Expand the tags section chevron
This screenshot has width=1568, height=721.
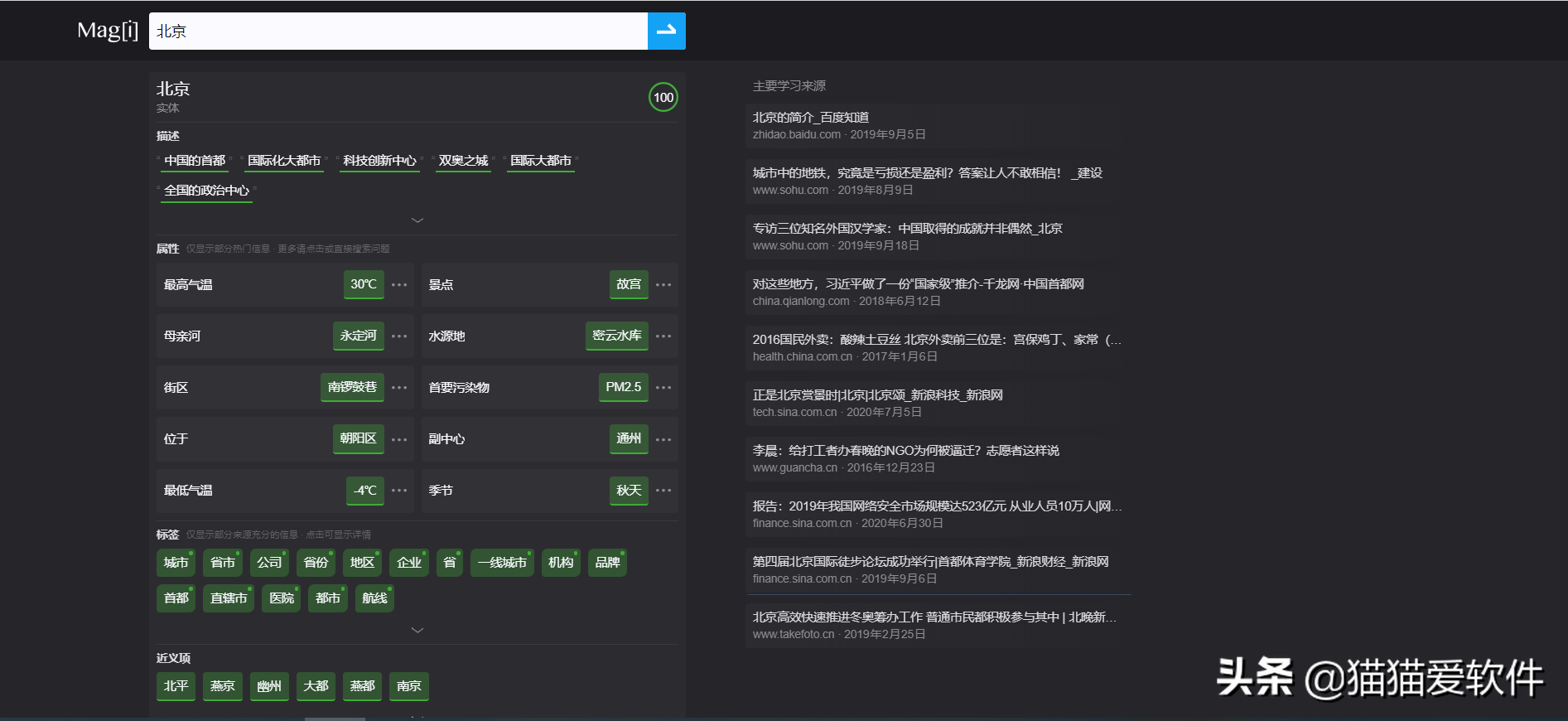[417, 631]
